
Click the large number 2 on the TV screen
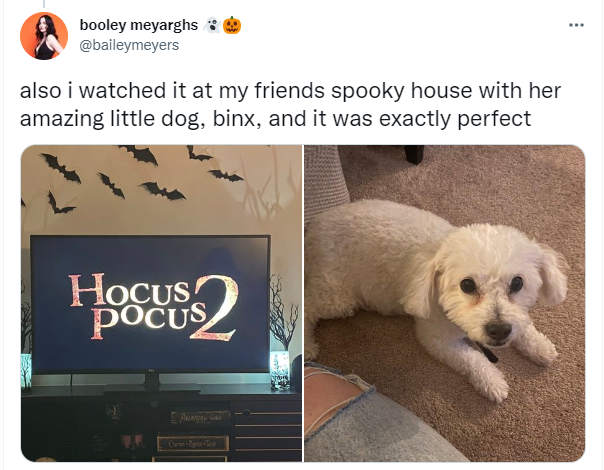[214, 308]
